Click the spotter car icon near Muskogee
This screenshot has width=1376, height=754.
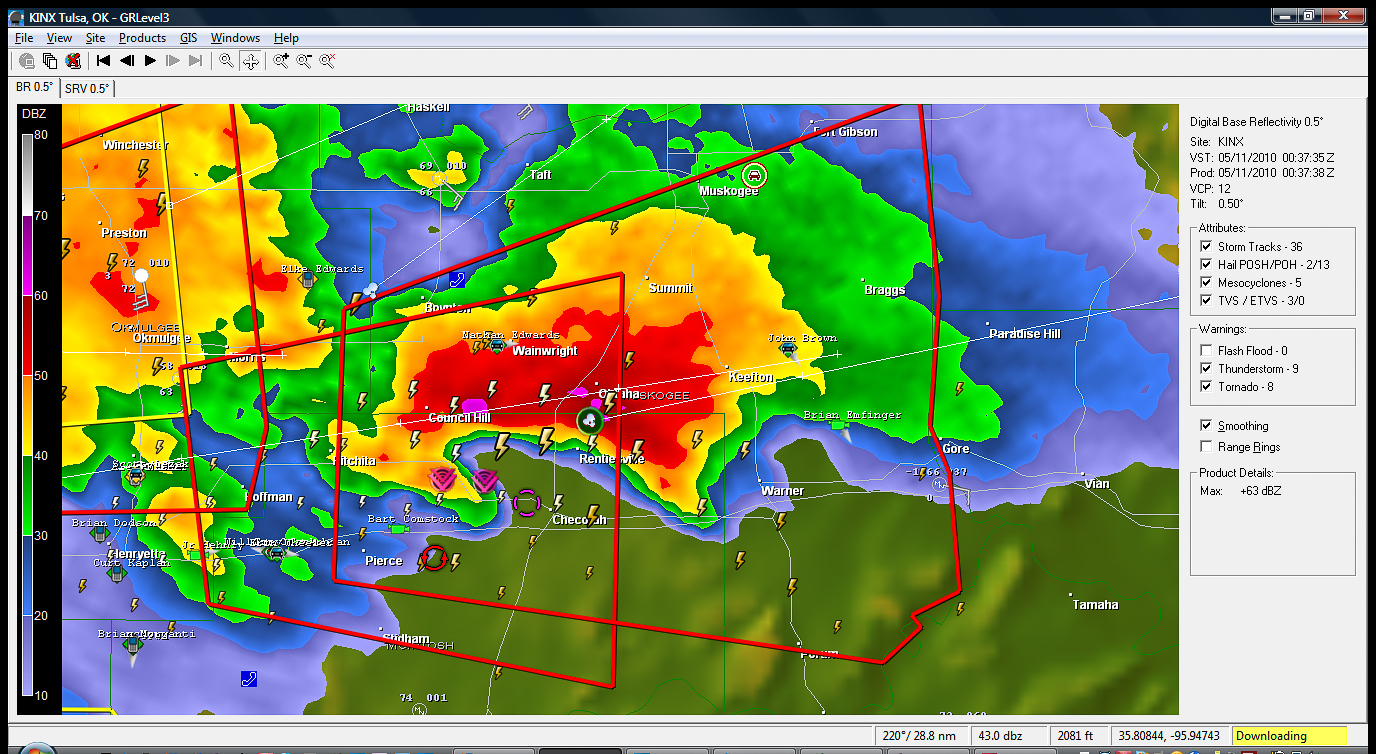755,174
